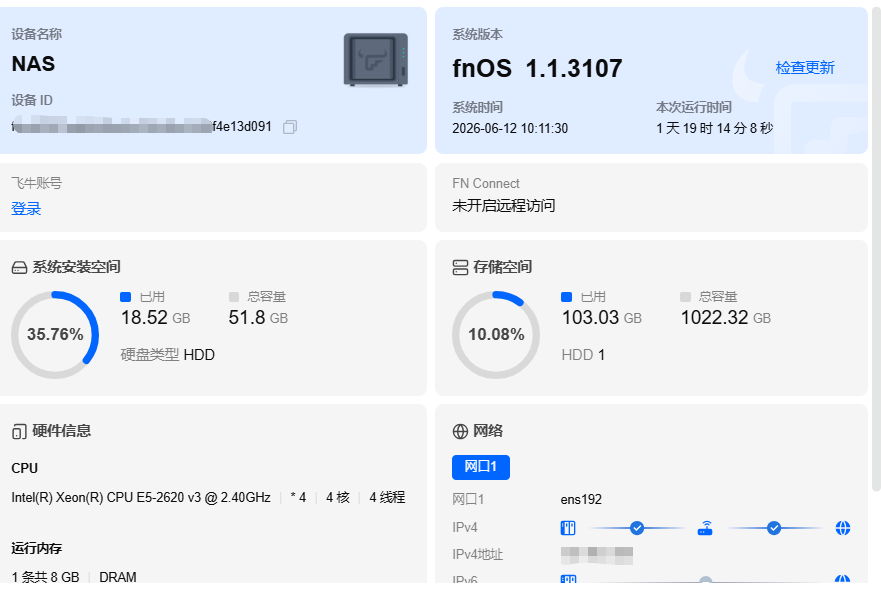
Task: Click the second IPv4 connection checkmark
Action: tap(774, 528)
